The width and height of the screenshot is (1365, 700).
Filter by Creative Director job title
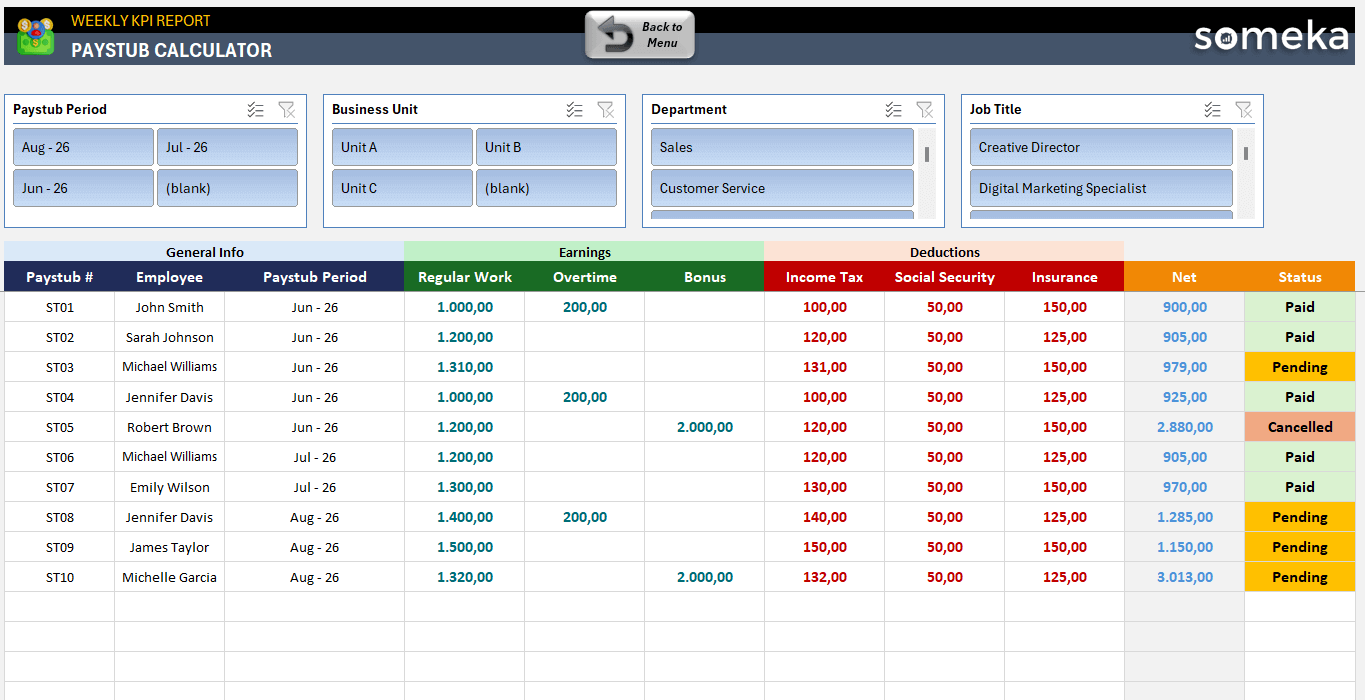pos(1100,147)
